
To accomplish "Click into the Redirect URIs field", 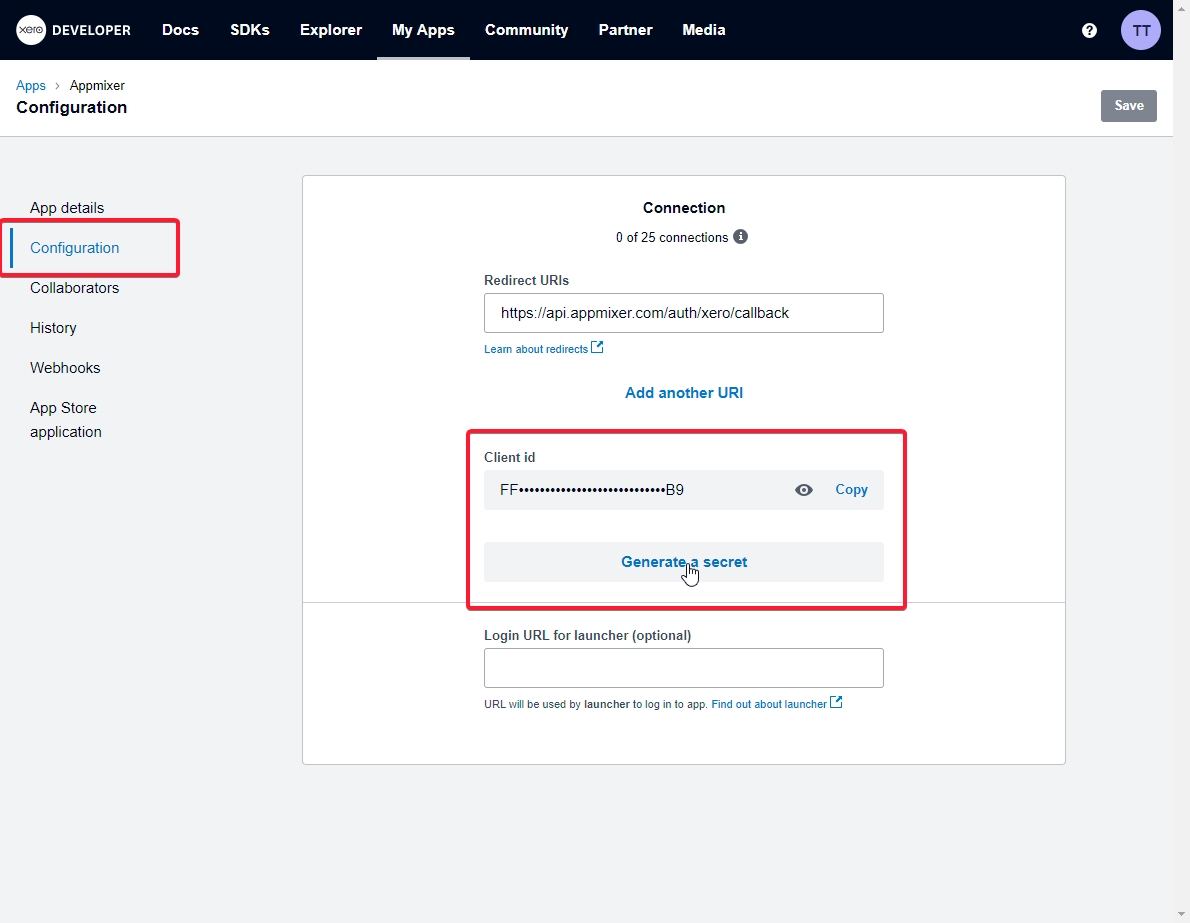I will pyautogui.click(x=683, y=313).
